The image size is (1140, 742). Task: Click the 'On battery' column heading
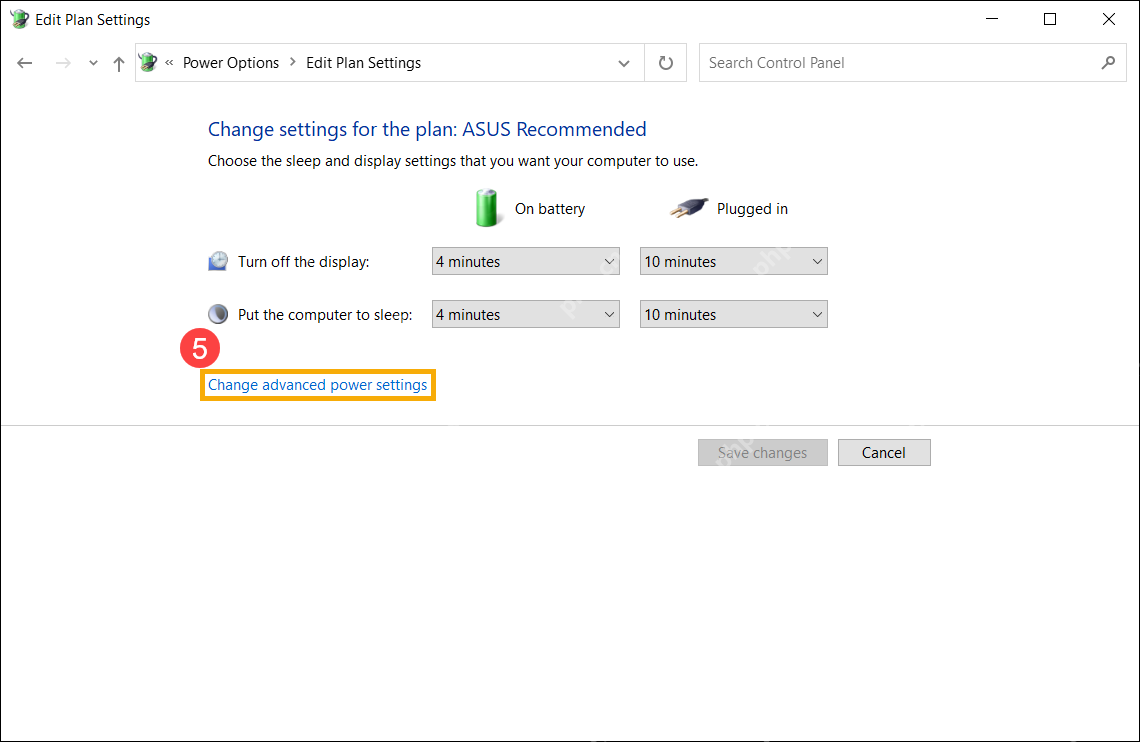(x=550, y=209)
